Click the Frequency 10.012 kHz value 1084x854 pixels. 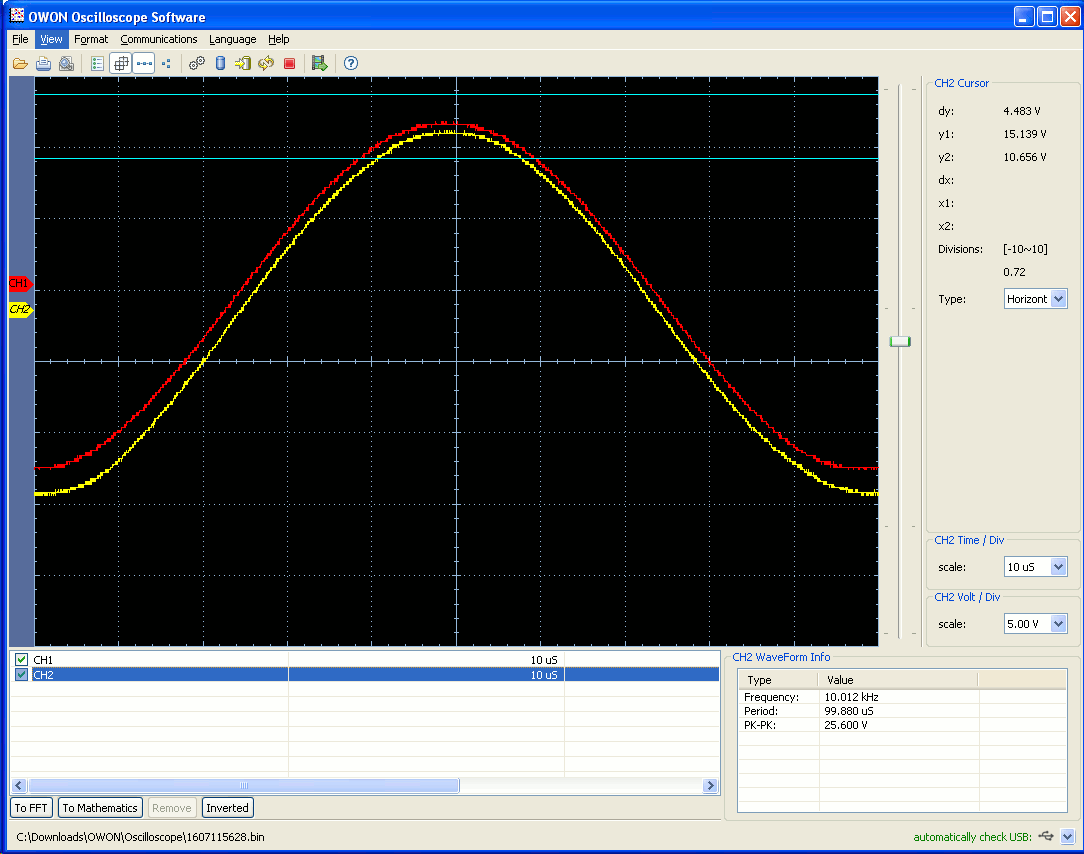tap(852, 697)
